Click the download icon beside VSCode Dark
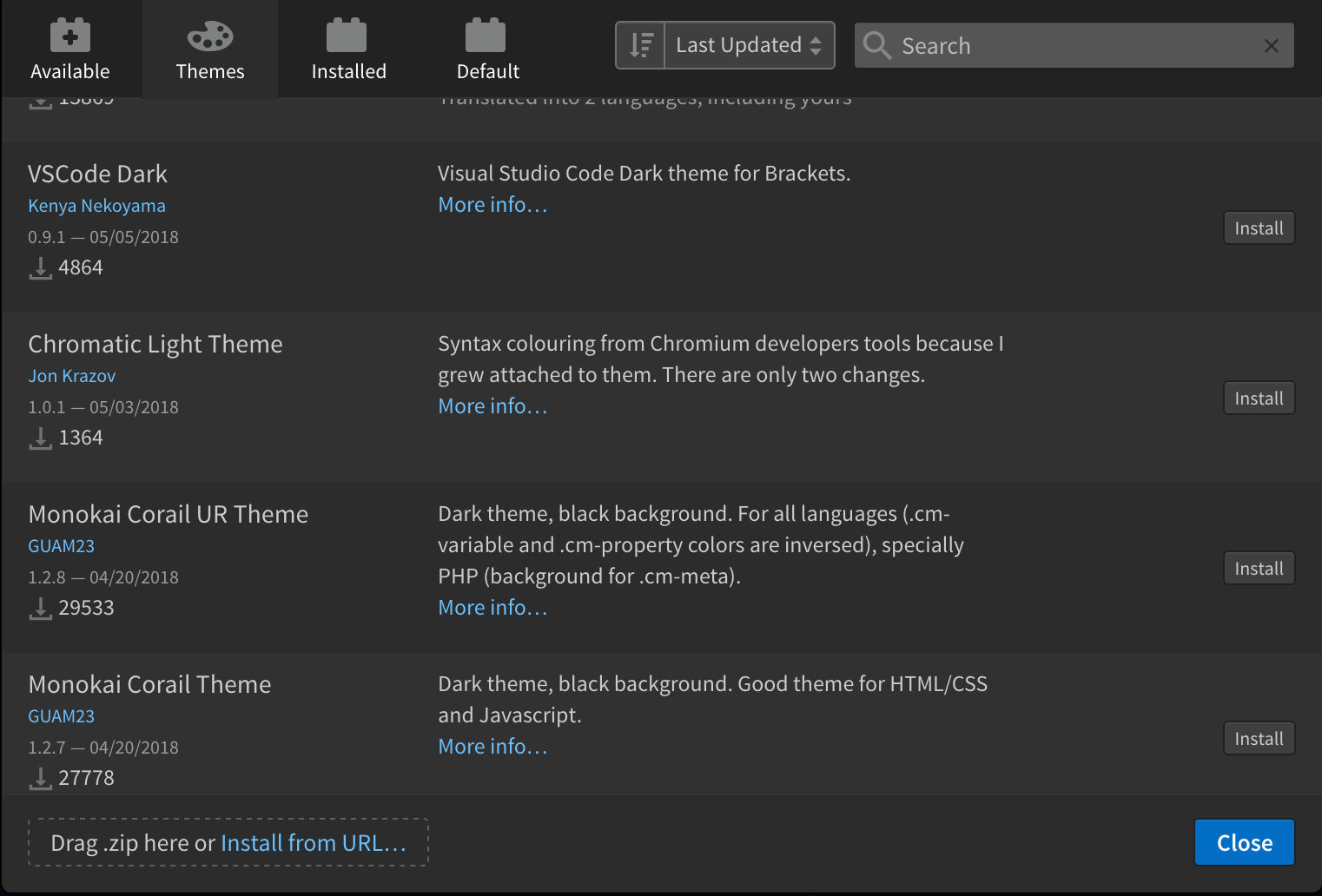The height and width of the screenshot is (896, 1322). (39, 267)
